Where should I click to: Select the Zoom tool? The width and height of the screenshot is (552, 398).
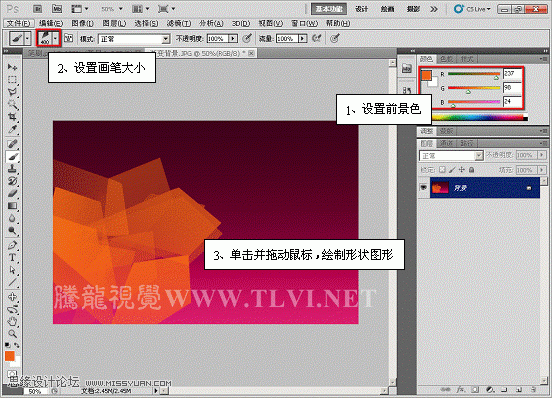(x=12, y=334)
